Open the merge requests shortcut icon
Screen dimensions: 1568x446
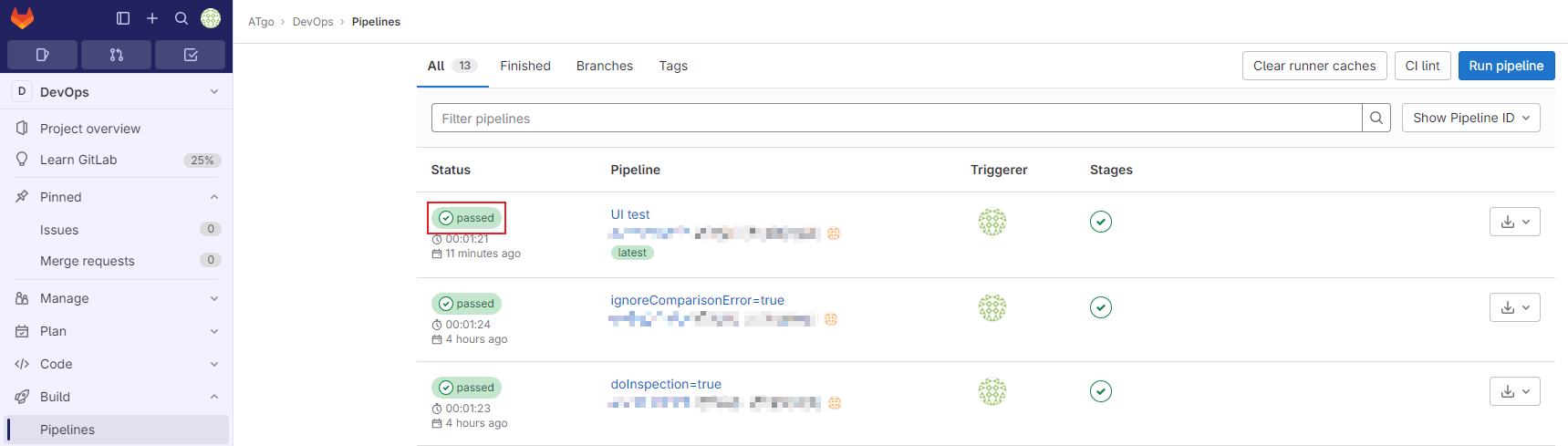coord(116,55)
